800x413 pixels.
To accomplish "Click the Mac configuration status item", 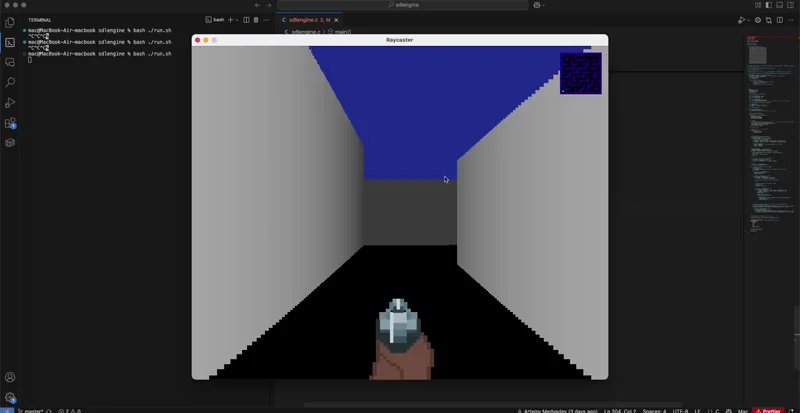I will (x=743, y=410).
